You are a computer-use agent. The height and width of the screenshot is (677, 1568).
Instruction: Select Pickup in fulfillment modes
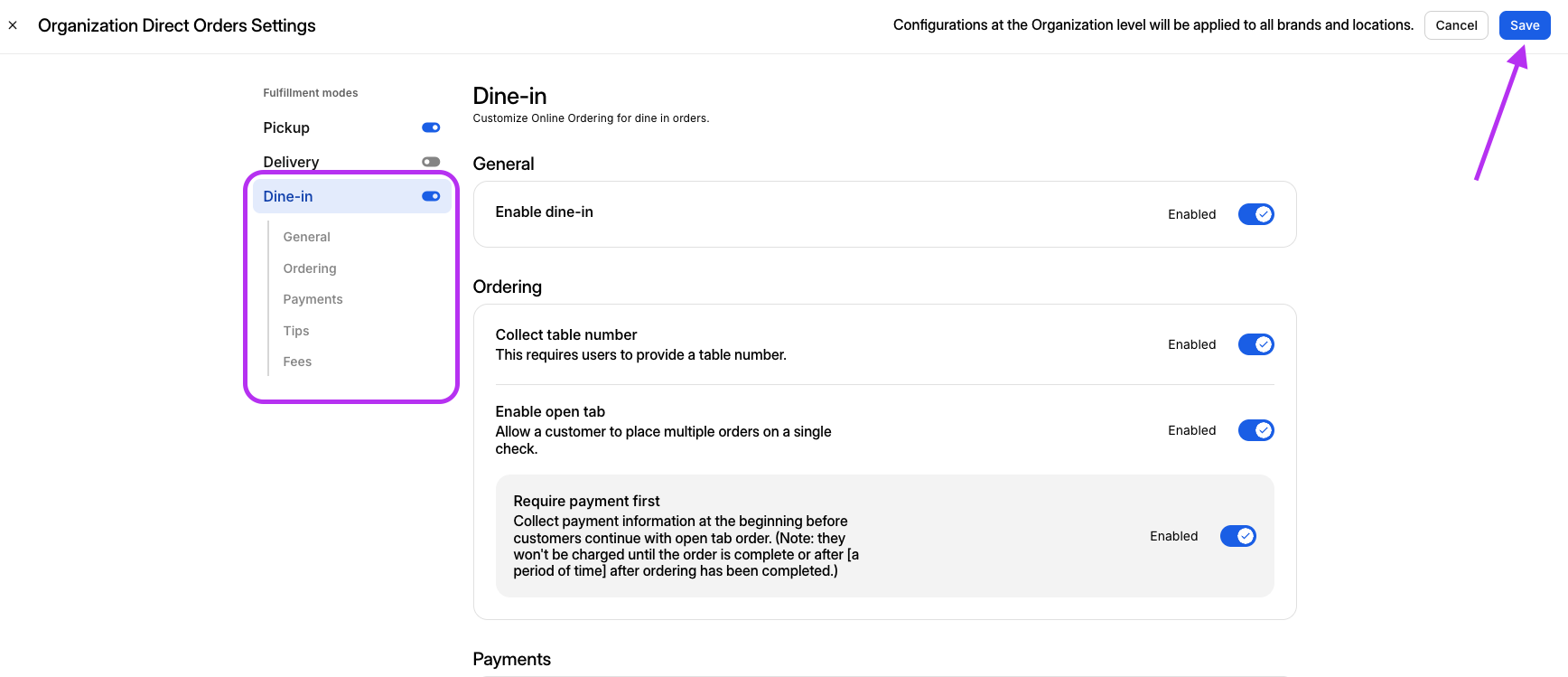click(x=286, y=127)
